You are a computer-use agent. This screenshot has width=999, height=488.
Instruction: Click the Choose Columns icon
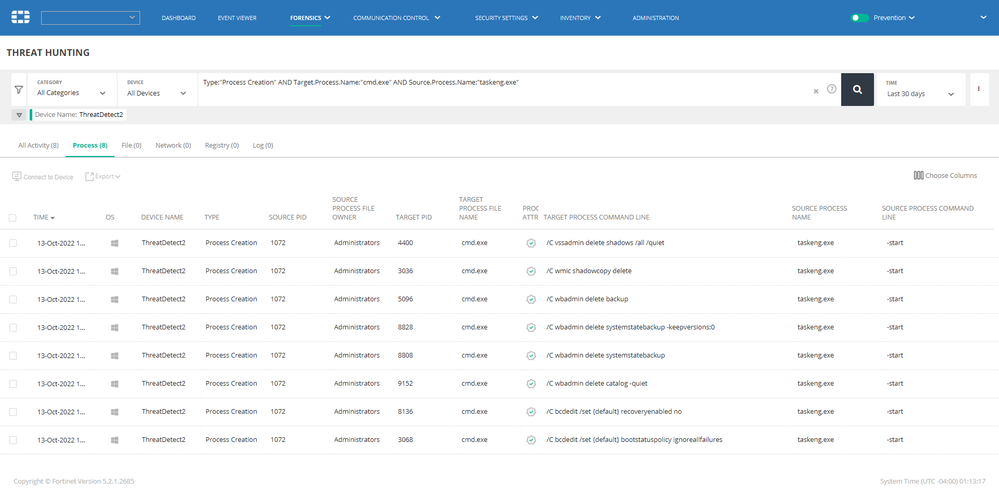[918, 176]
